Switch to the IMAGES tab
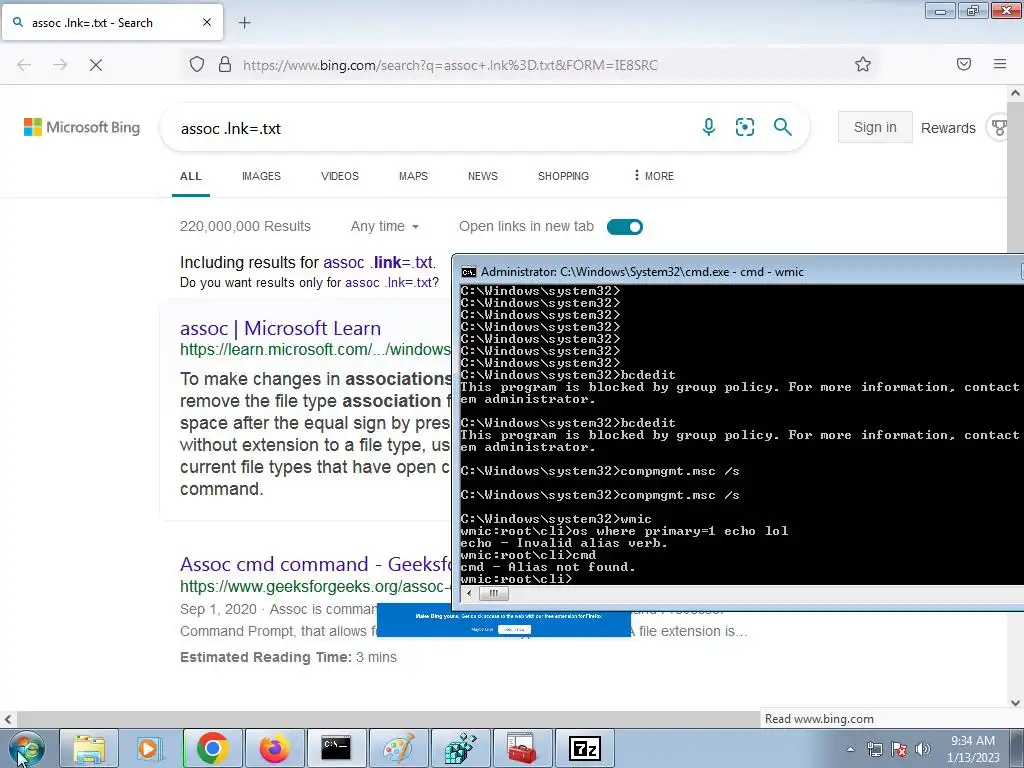The width and height of the screenshot is (1024, 768). coord(261,176)
